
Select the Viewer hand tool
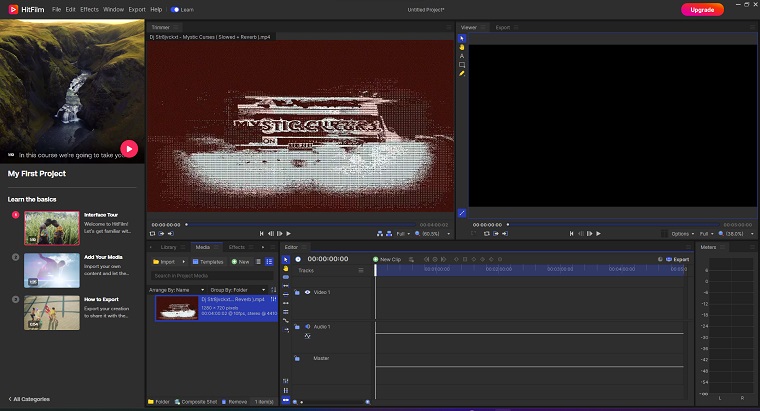462,47
